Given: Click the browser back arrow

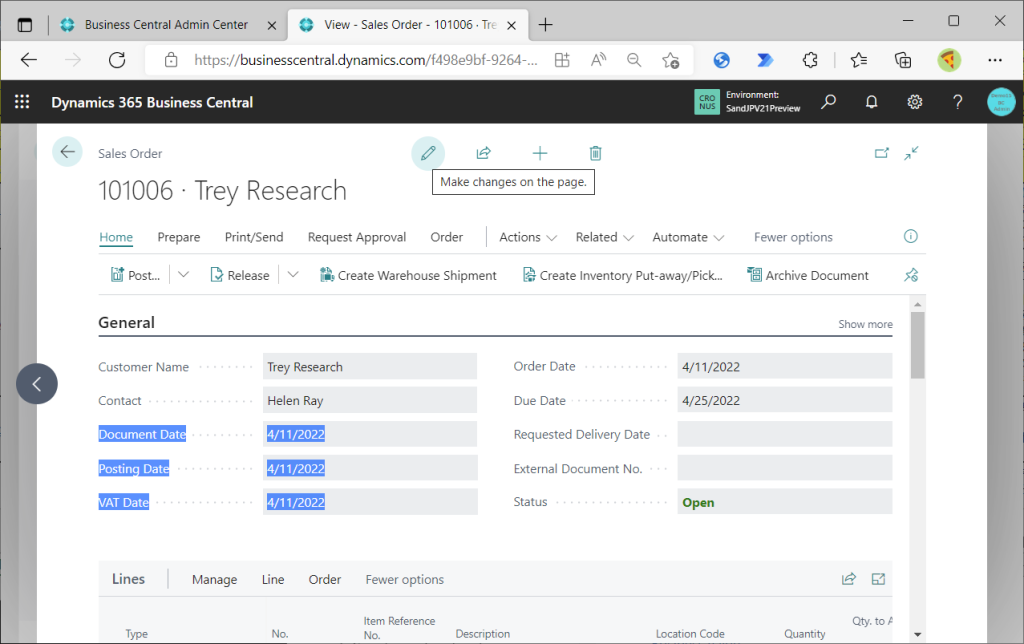Looking at the screenshot, I should pos(29,61).
